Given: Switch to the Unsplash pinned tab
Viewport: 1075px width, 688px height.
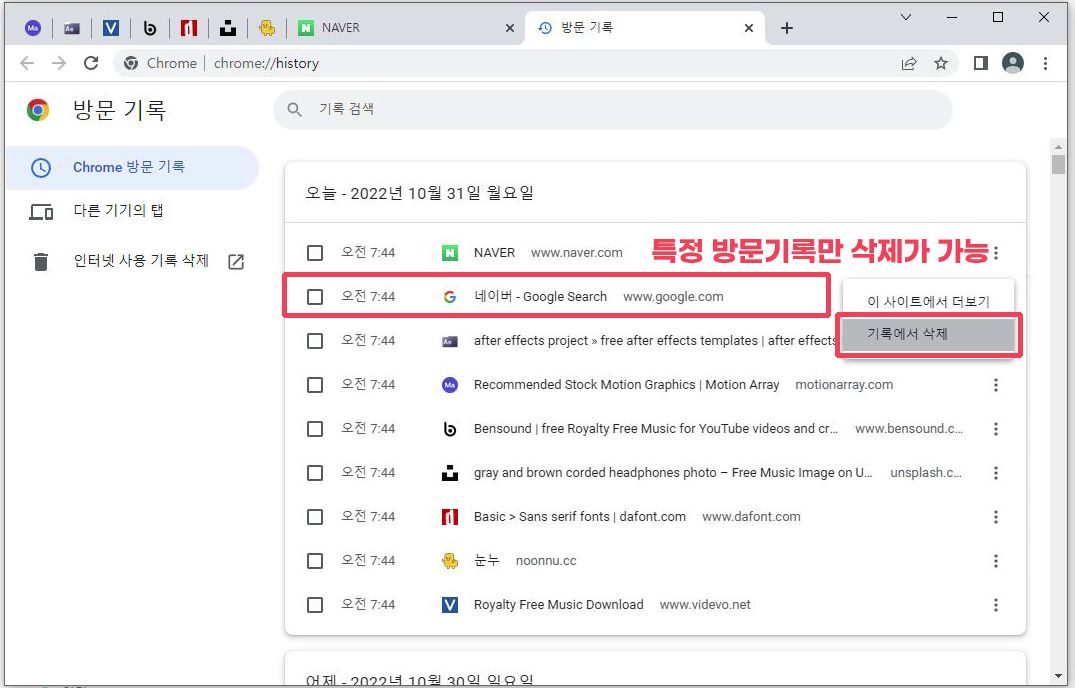Looking at the screenshot, I should pyautogui.click(x=228, y=28).
